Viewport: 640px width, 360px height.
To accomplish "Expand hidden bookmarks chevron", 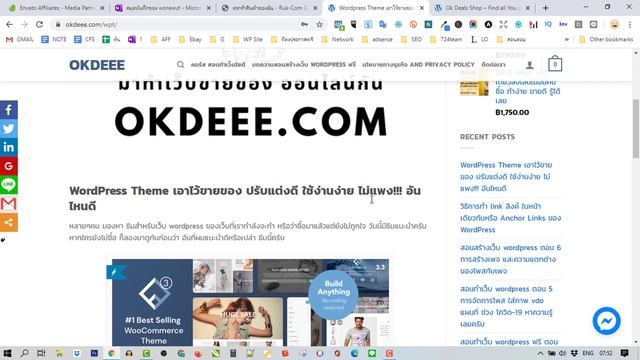I will (x=567, y=39).
